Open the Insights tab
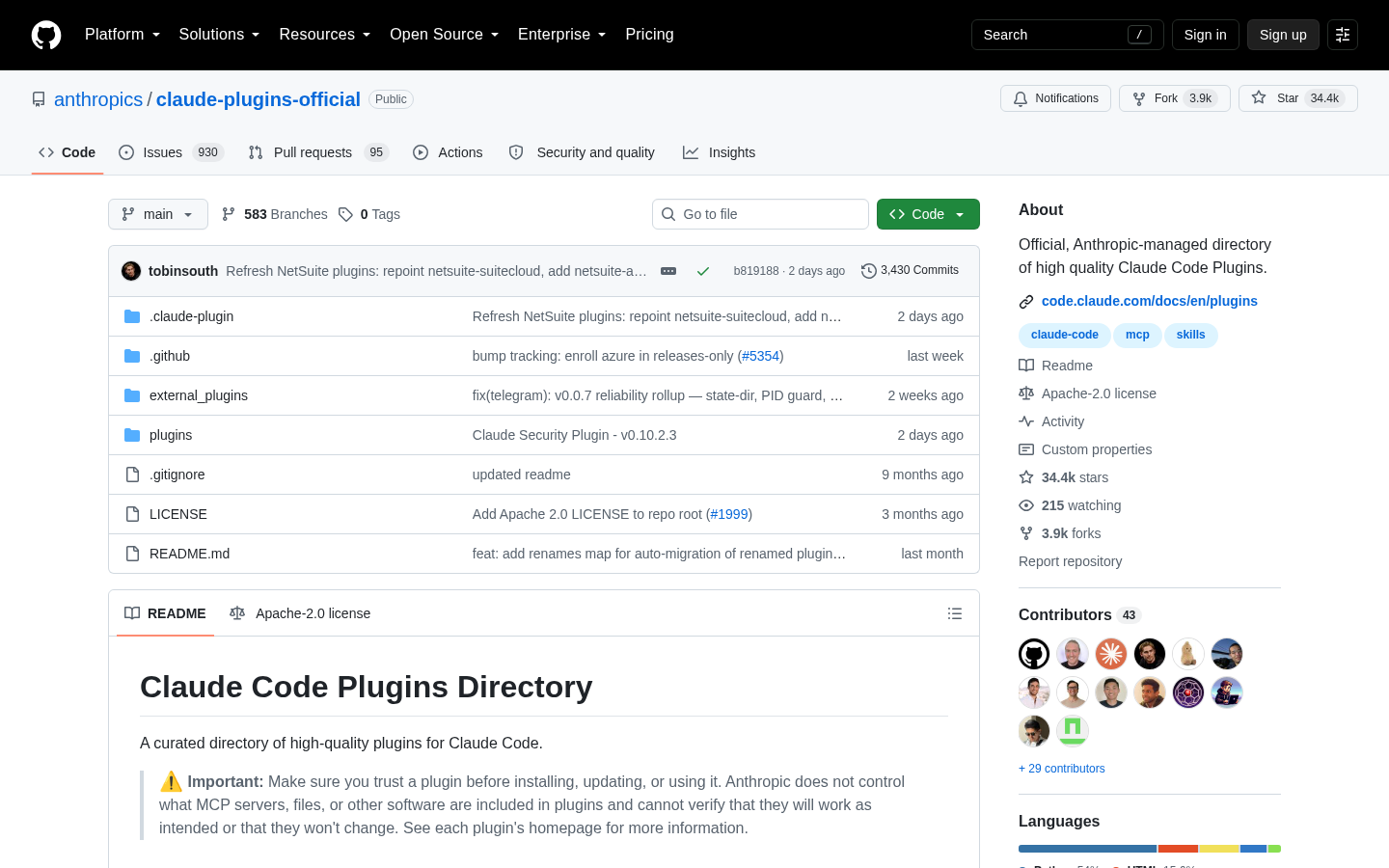 click(x=719, y=152)
